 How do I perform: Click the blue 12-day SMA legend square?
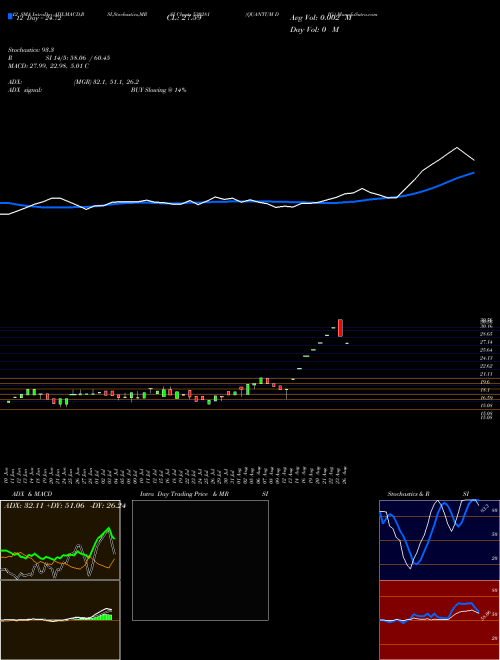coord(11,17)
